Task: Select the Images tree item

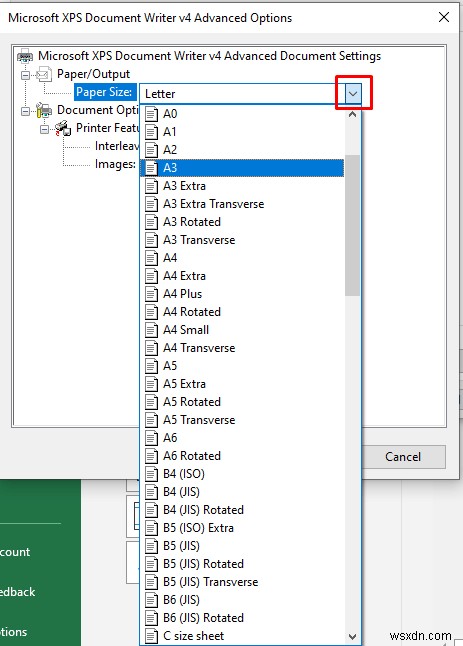Action: (115, 164)
